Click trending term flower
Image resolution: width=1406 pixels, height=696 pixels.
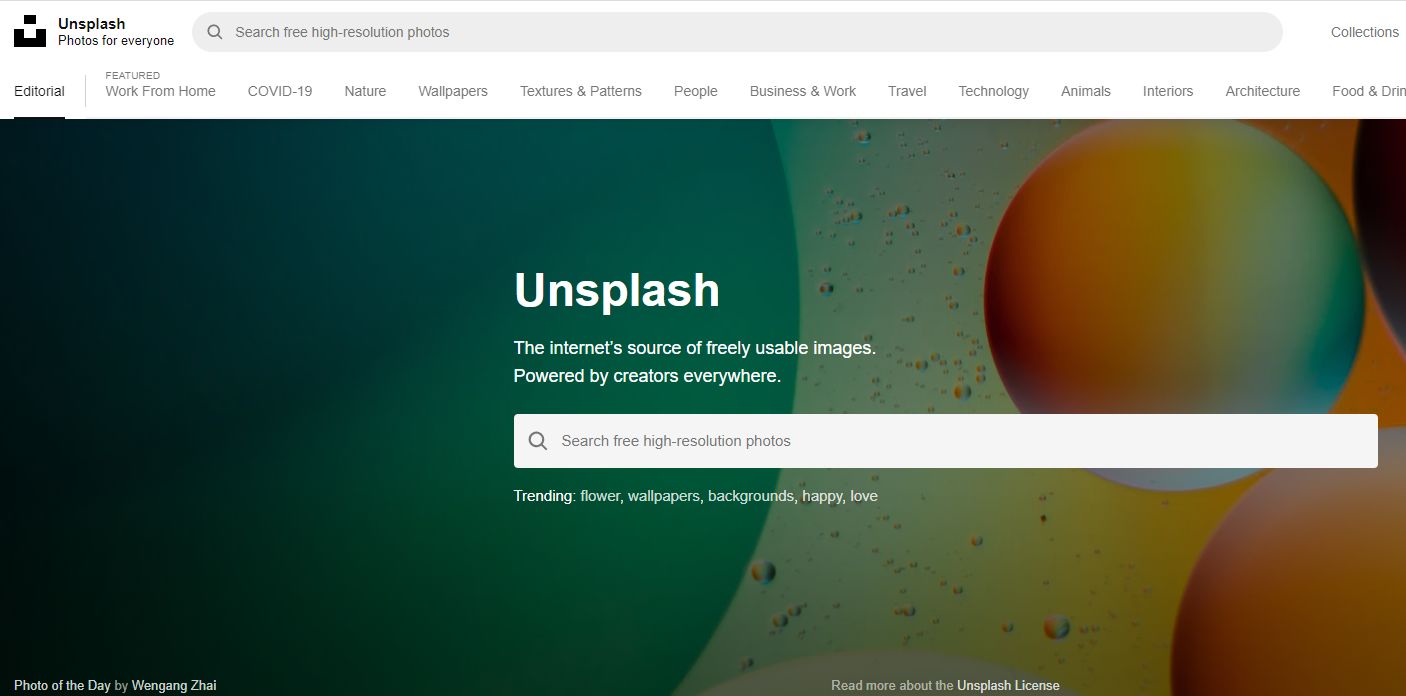pos(600,496)
